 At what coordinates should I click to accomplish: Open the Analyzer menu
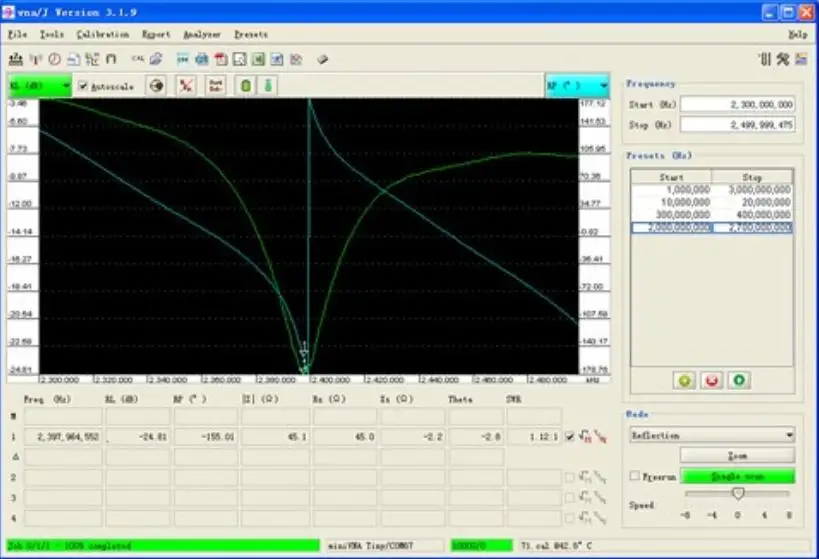202,34
